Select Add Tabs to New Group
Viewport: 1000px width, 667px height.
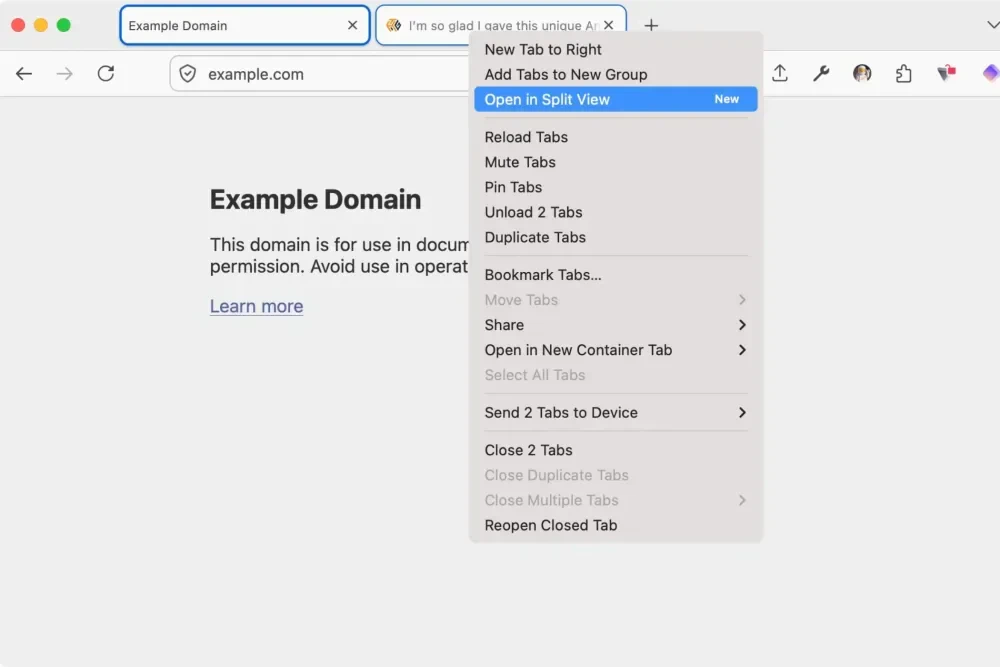tap(615, 74)
